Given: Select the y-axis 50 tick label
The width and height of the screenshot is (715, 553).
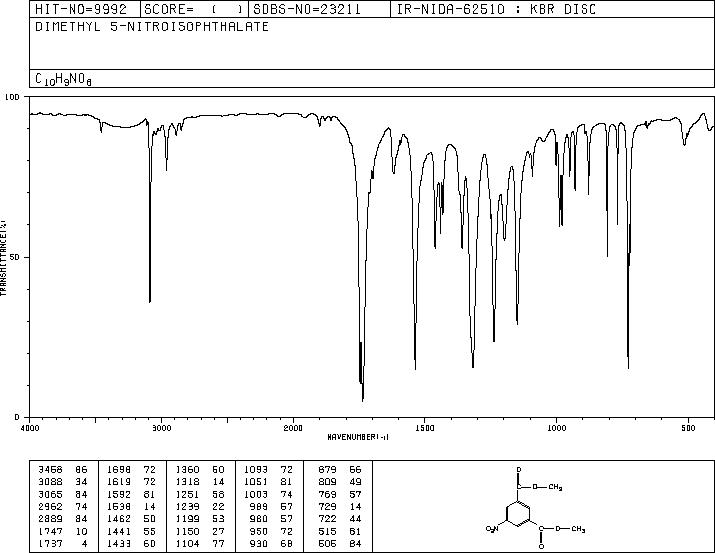Looking at the screenshot, I should (x=15, y=257).
